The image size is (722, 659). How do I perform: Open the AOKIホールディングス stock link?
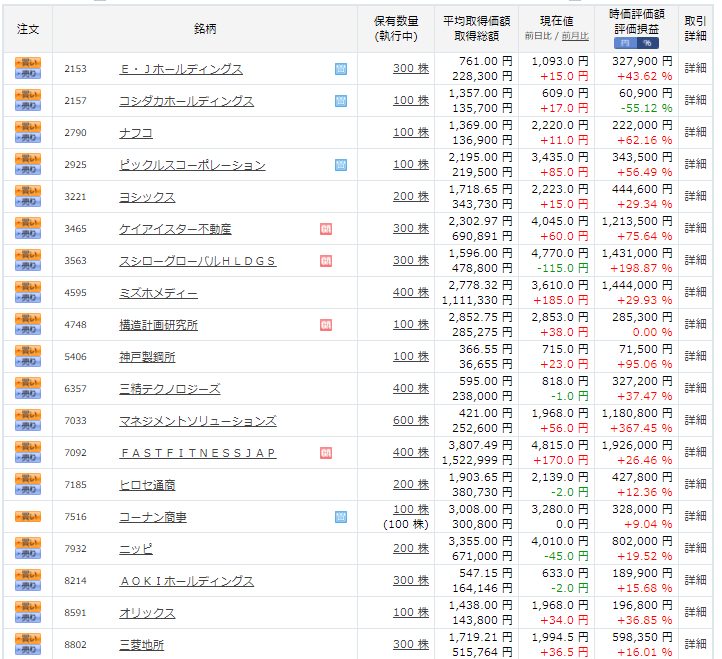186,581
